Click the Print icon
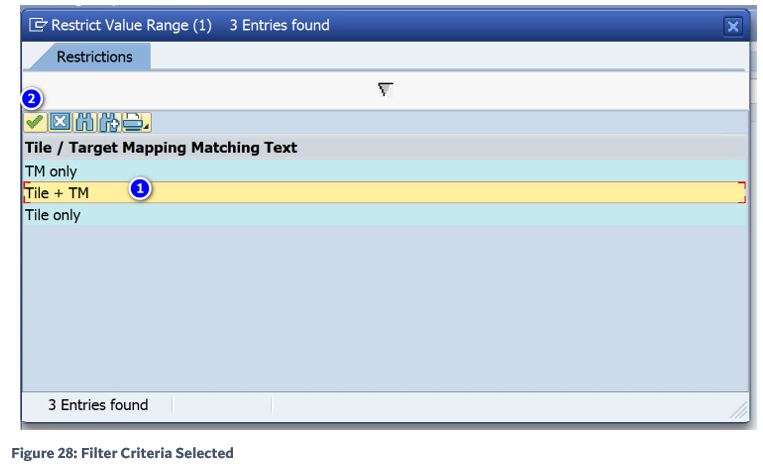Viewport: 763px width, 466px height. tap(130, 123)
